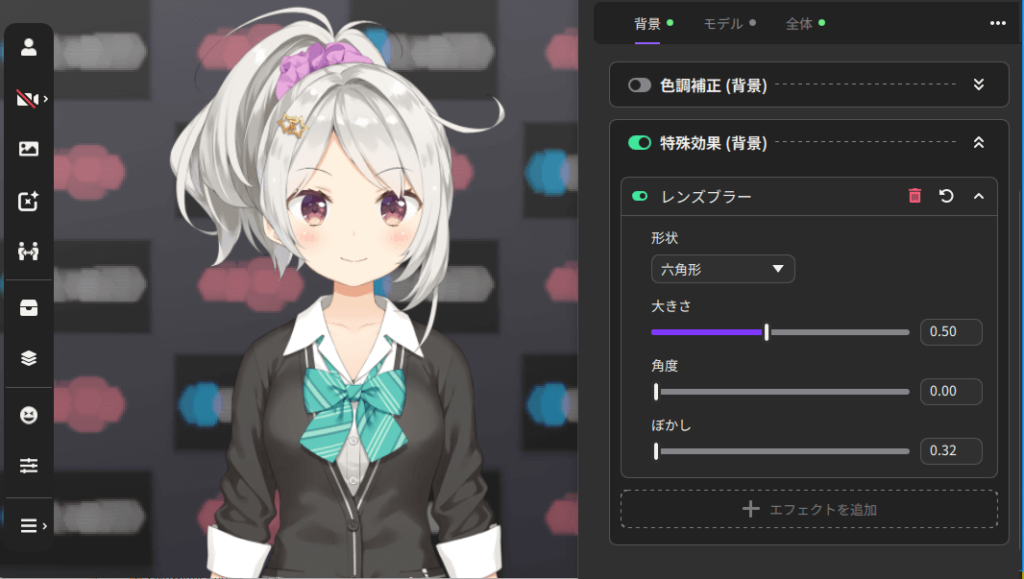Screen dimensions: 1024x579
Task: Open the avatar person icon in sidebar
Action: click(x=28, y=46)
